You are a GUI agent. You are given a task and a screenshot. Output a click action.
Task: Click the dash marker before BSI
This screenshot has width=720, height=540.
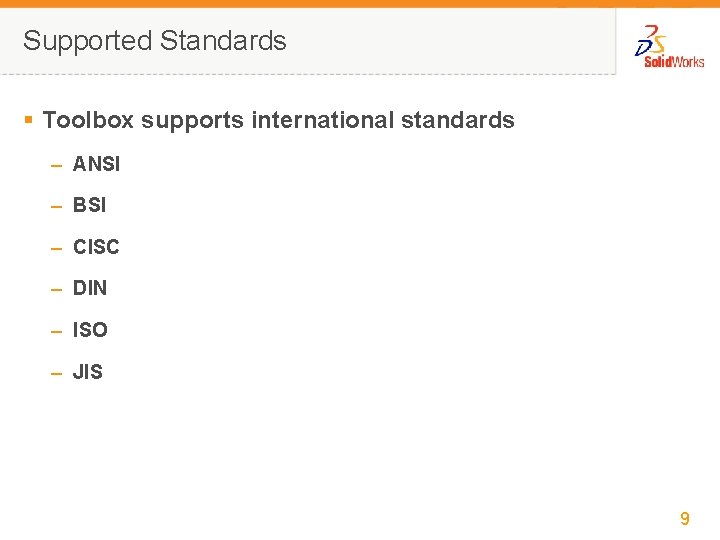[x=57, y=206]
